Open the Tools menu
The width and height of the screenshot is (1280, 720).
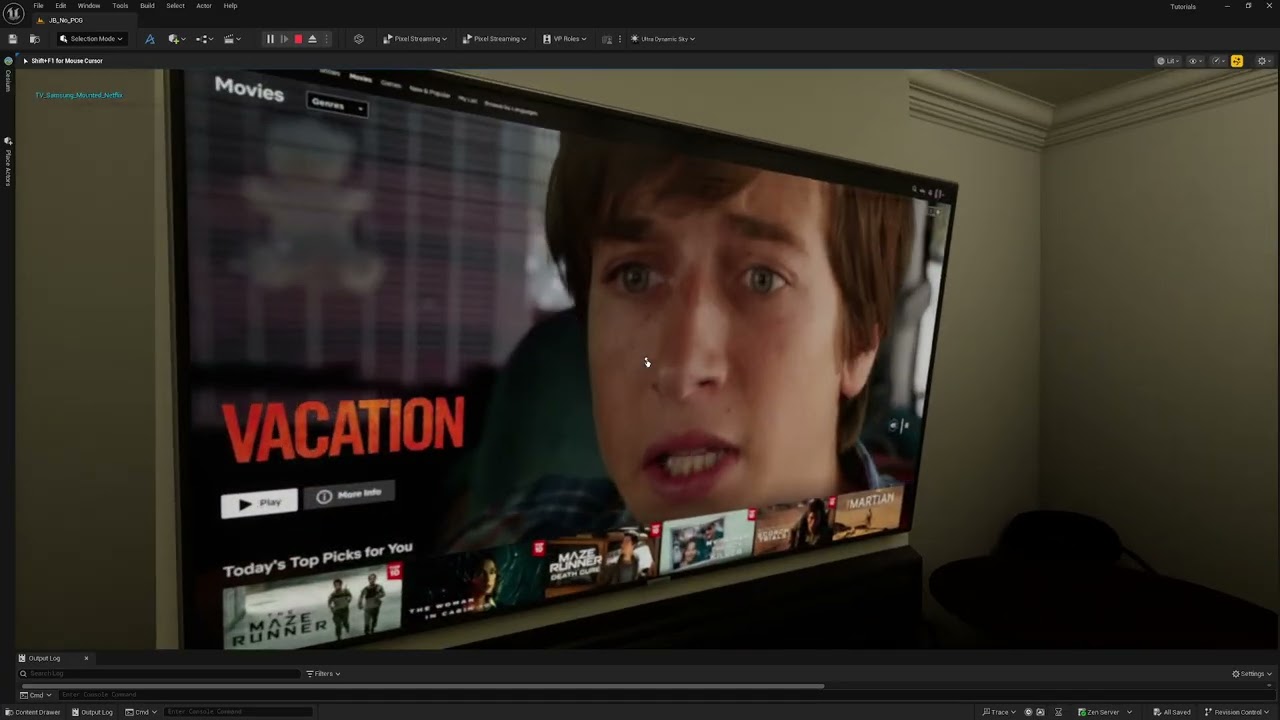coord(120,6)
